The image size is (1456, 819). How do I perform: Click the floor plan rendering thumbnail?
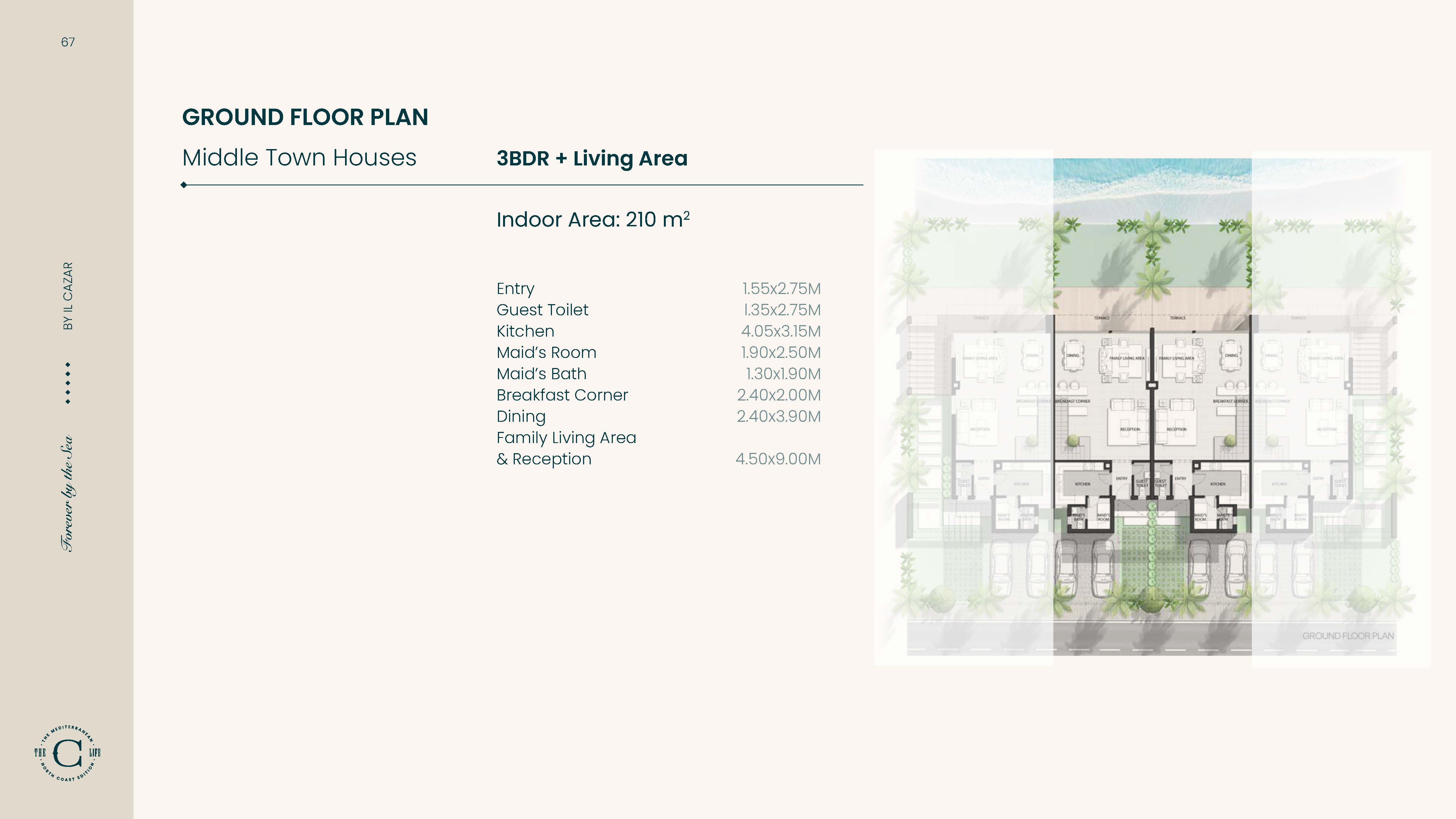(x=1152, y=408)
